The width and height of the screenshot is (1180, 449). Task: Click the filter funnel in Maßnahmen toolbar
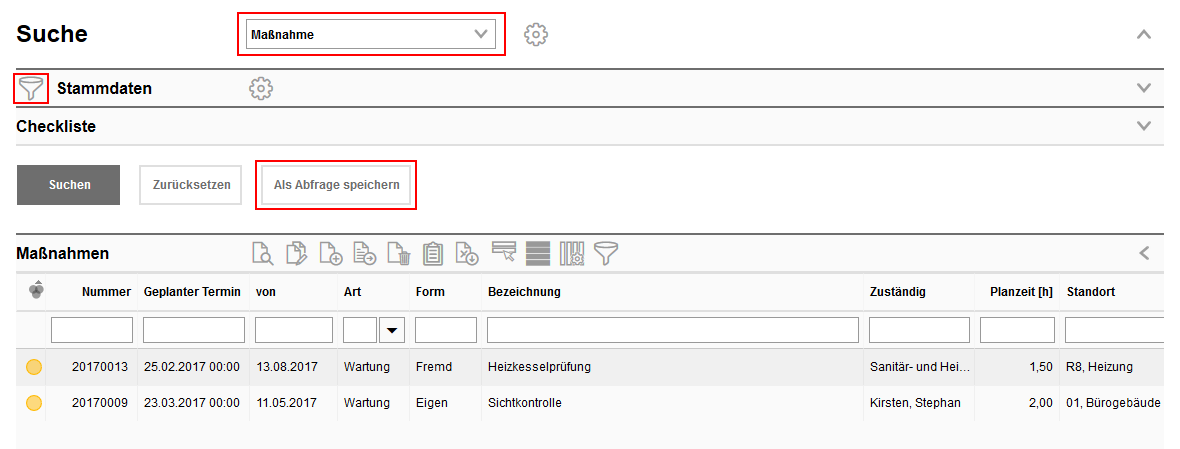click(x=606, y=254)
